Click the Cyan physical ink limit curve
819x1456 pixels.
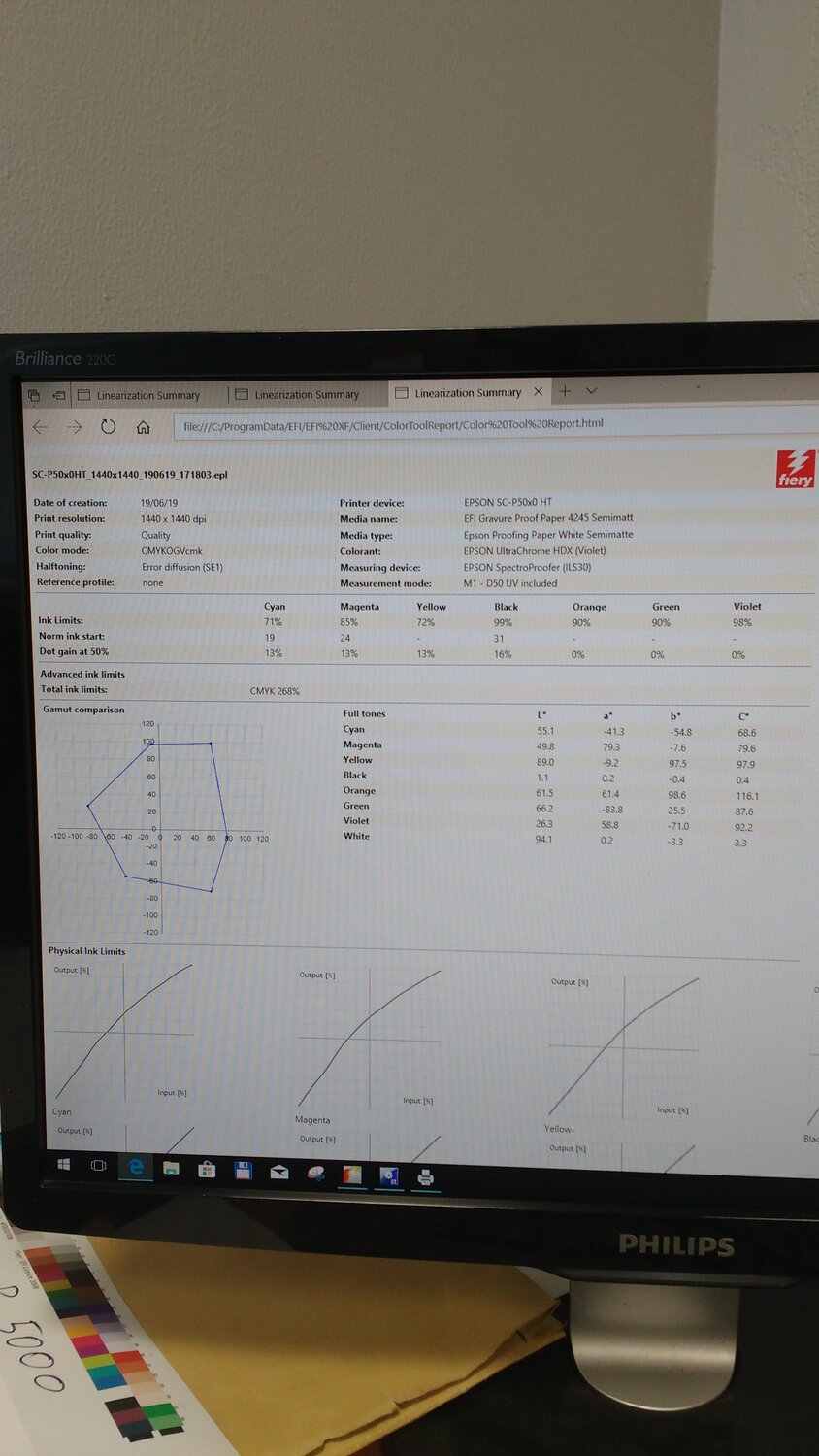click(x=123, y=1032)
